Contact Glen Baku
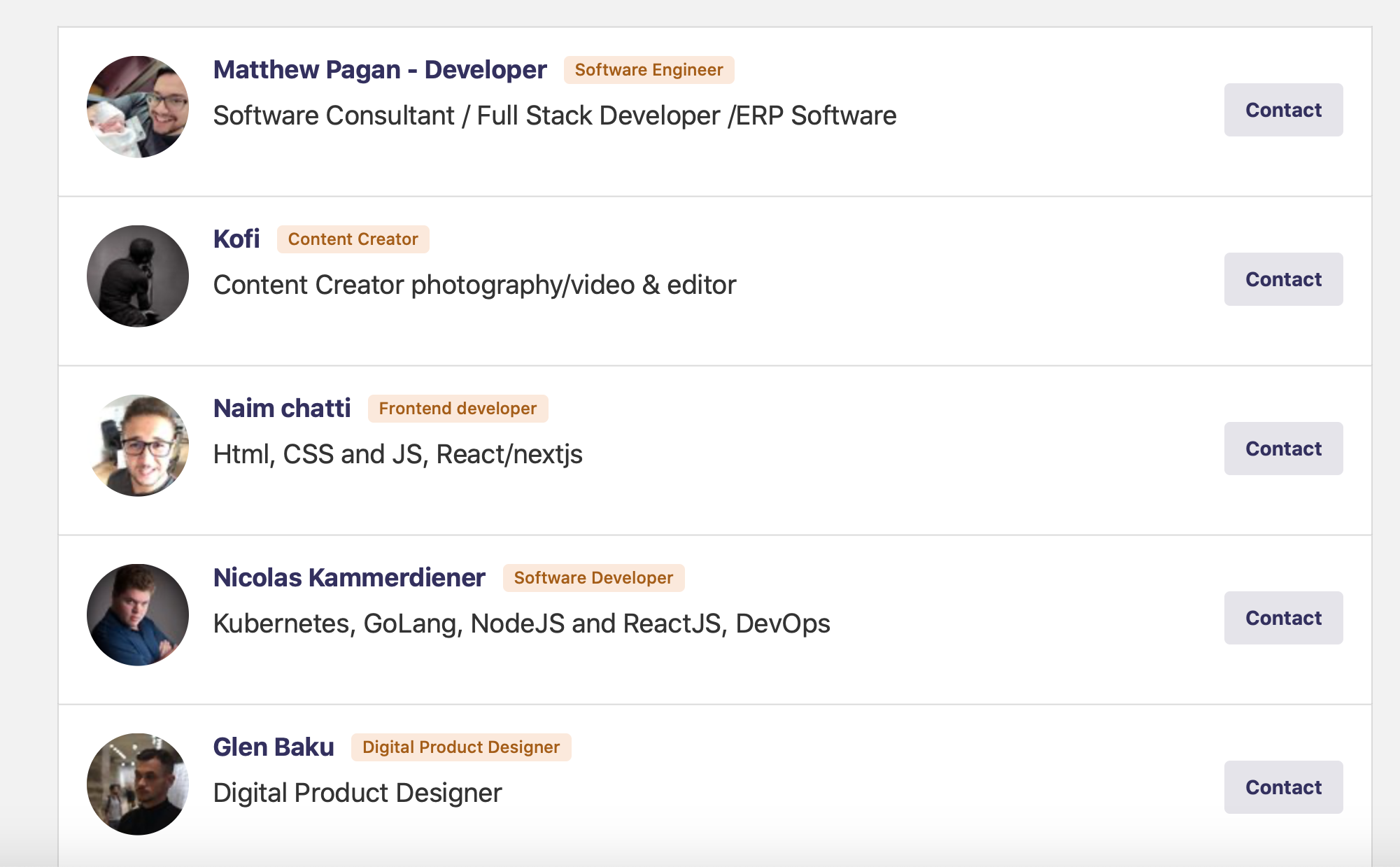 coord(1282,787)
